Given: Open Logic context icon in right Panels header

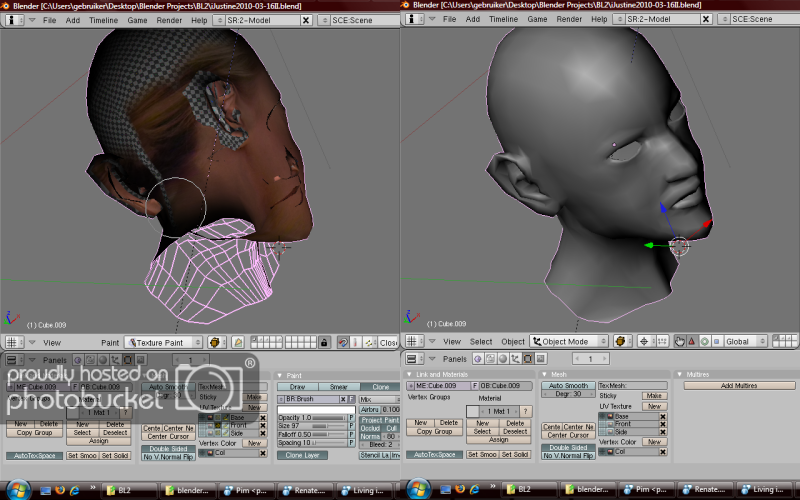Looking at the screenshot, I should pyautogui.click(x=478, y=359).
